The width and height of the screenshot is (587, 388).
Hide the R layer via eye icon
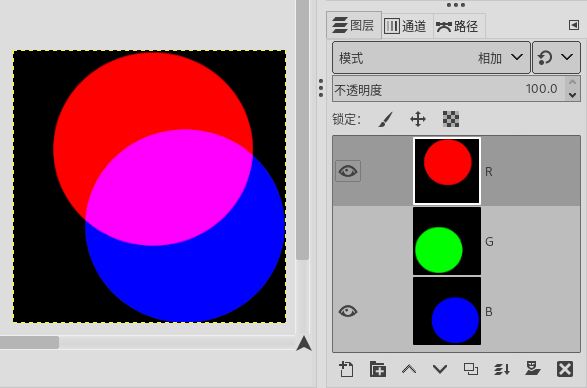click(348, 171)
